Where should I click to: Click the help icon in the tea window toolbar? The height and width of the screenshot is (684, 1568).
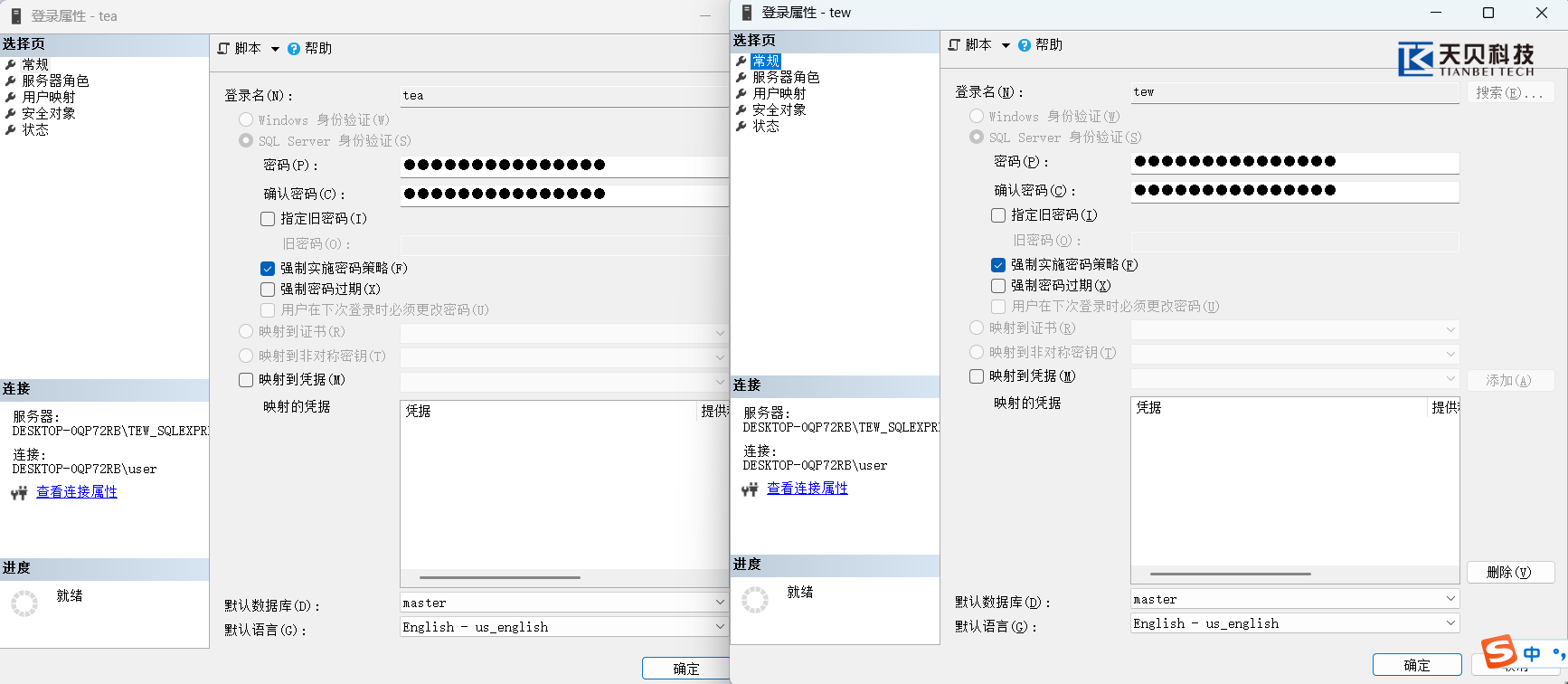tap(294, 49)
